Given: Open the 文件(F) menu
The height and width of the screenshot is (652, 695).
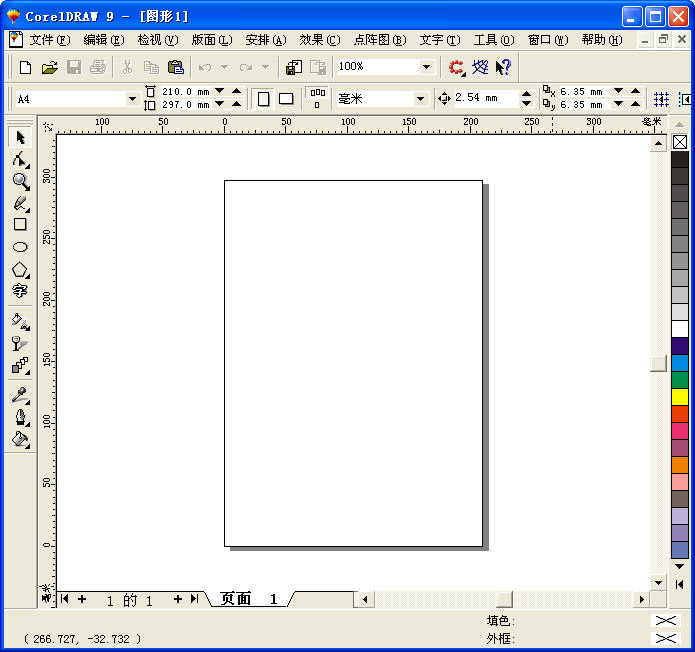Looking at the screenshot, I should click(x=50, y=40).
